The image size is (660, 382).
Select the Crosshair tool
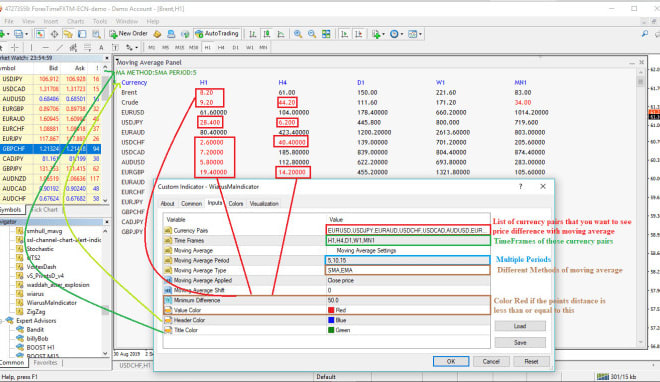click(x=14, y=48)
